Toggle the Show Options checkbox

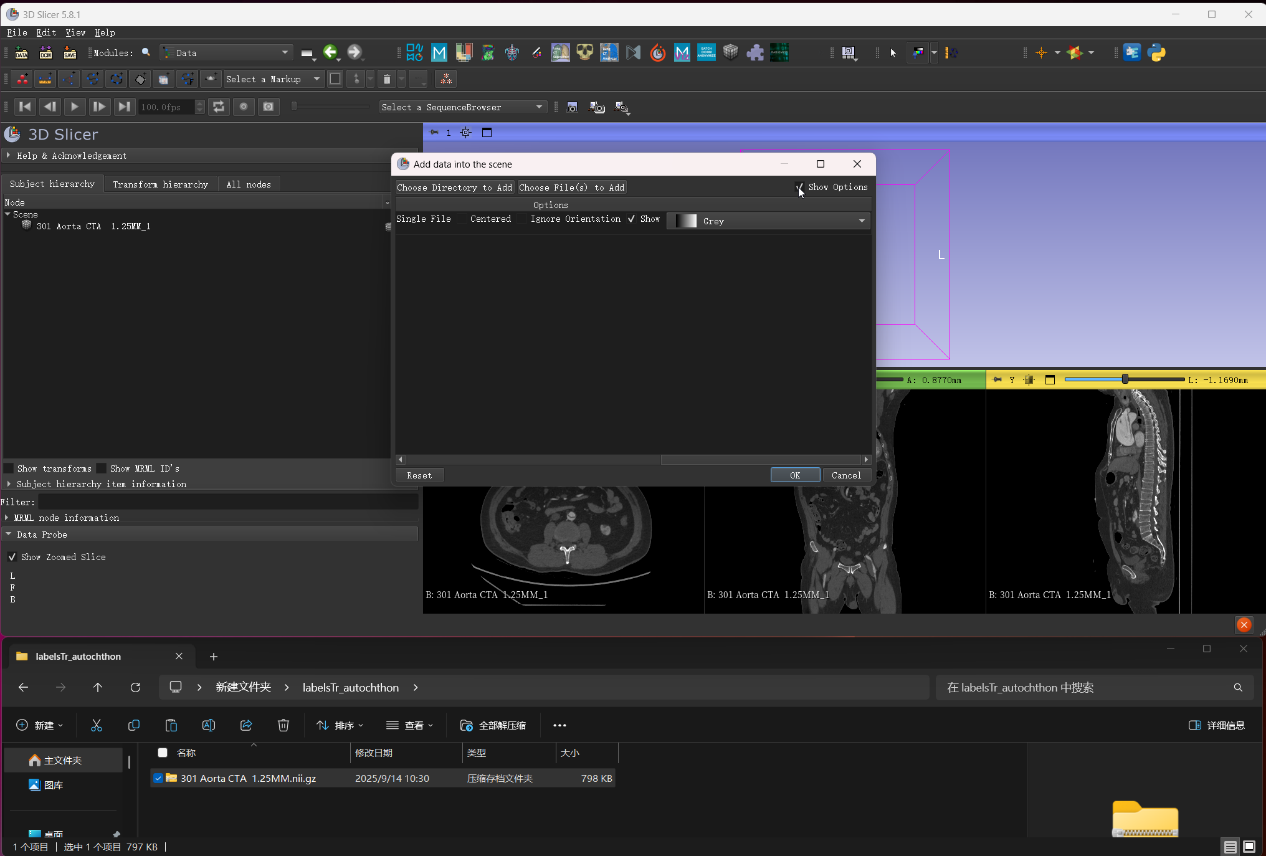[799, 187]
